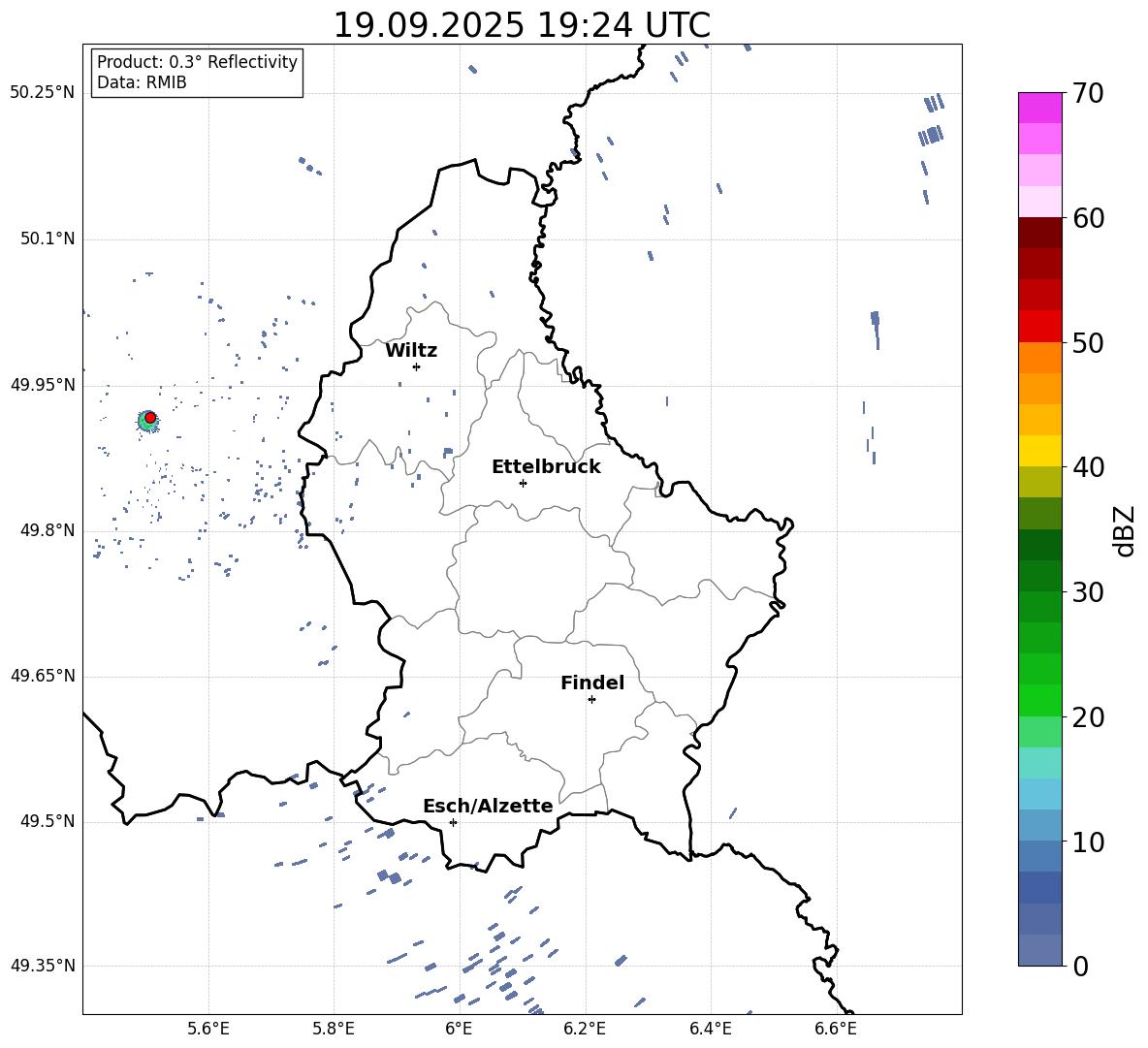Screen dimensions: 1148x1048
Task: Click the yellow swatch just above 40
Action: [x=1039, y=451]
